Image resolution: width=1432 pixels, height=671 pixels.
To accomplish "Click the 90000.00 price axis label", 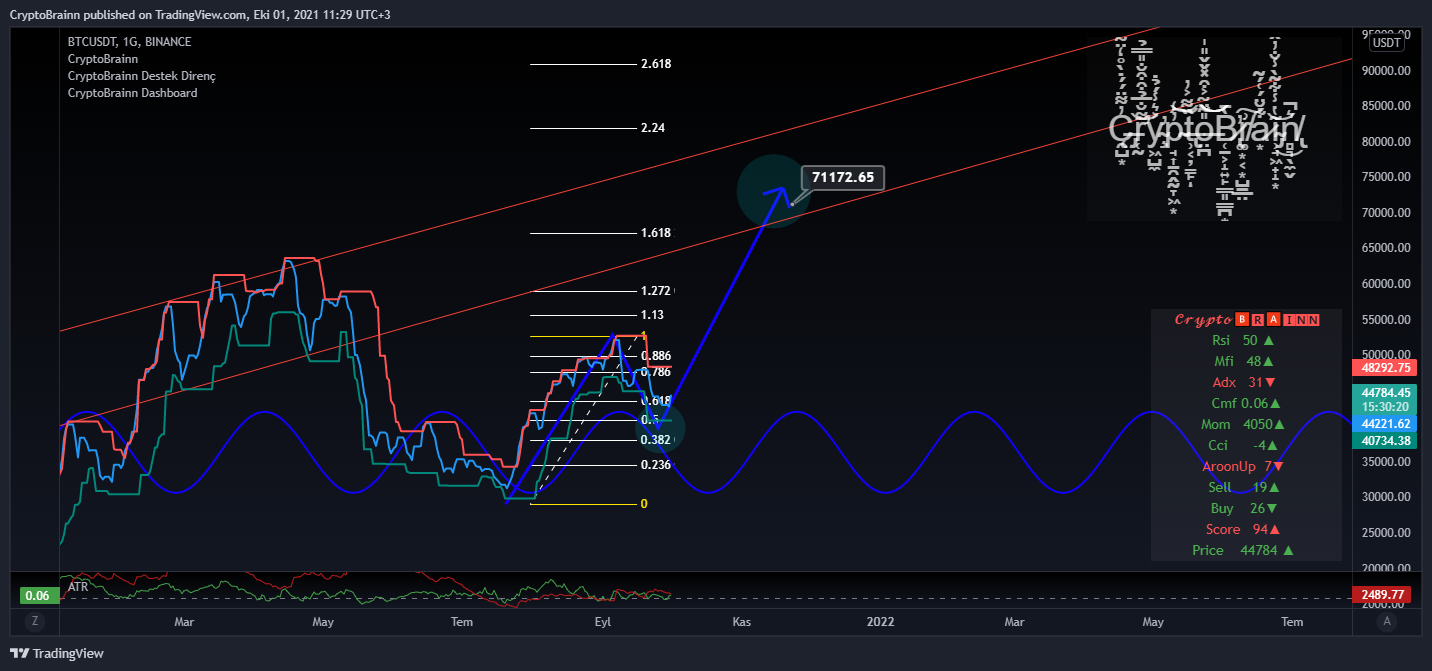I will [x=1386, y=71].
